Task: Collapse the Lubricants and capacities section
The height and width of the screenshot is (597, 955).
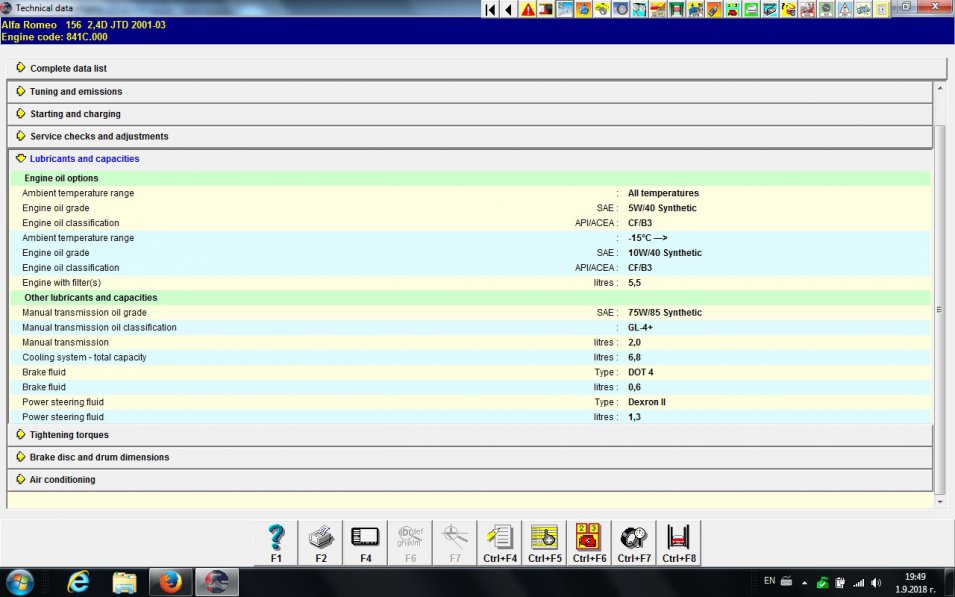Action: 84,159
